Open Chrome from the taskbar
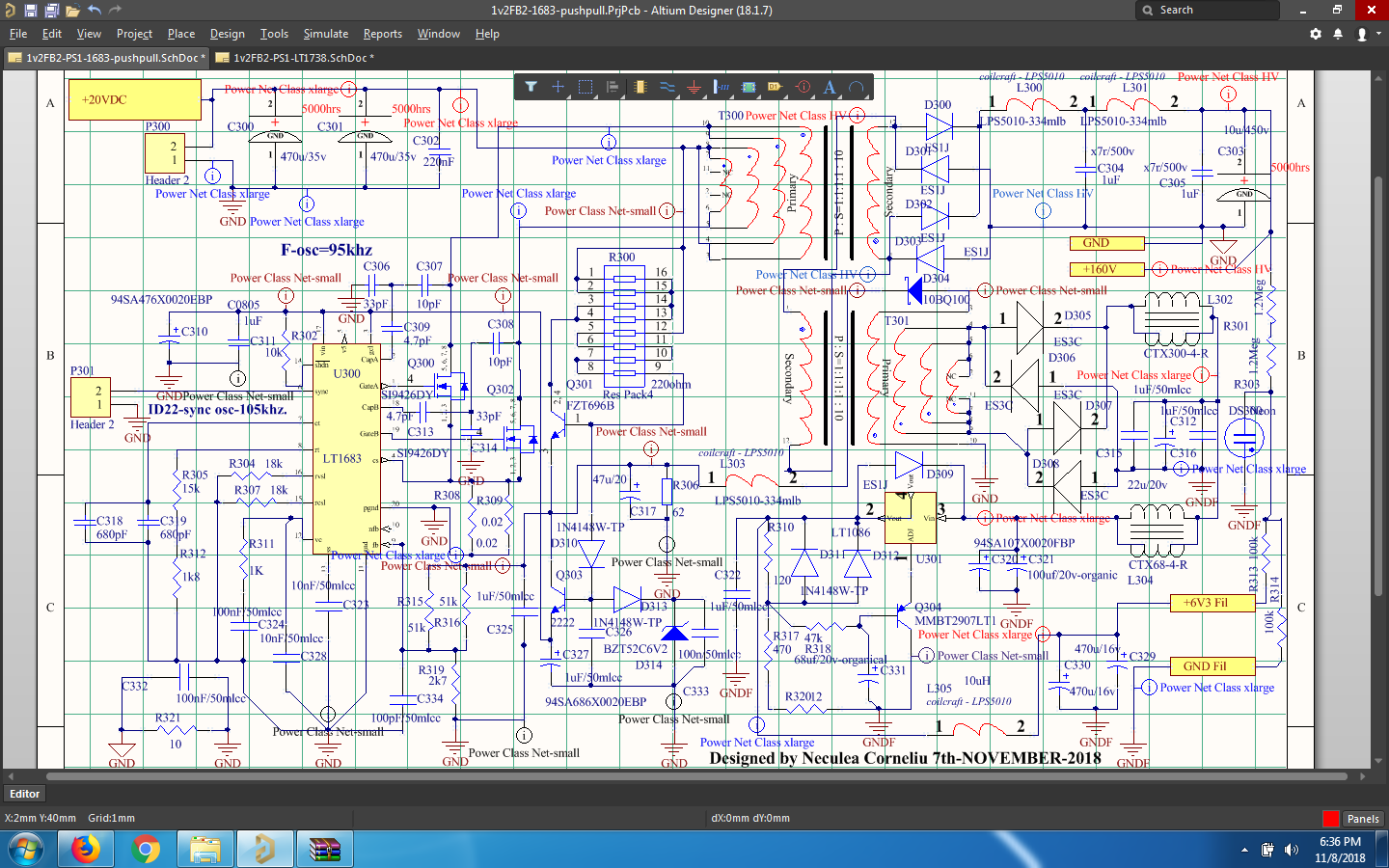This screenshot has height=868, width=1389. pyautogui.click(x=147, y=850)
